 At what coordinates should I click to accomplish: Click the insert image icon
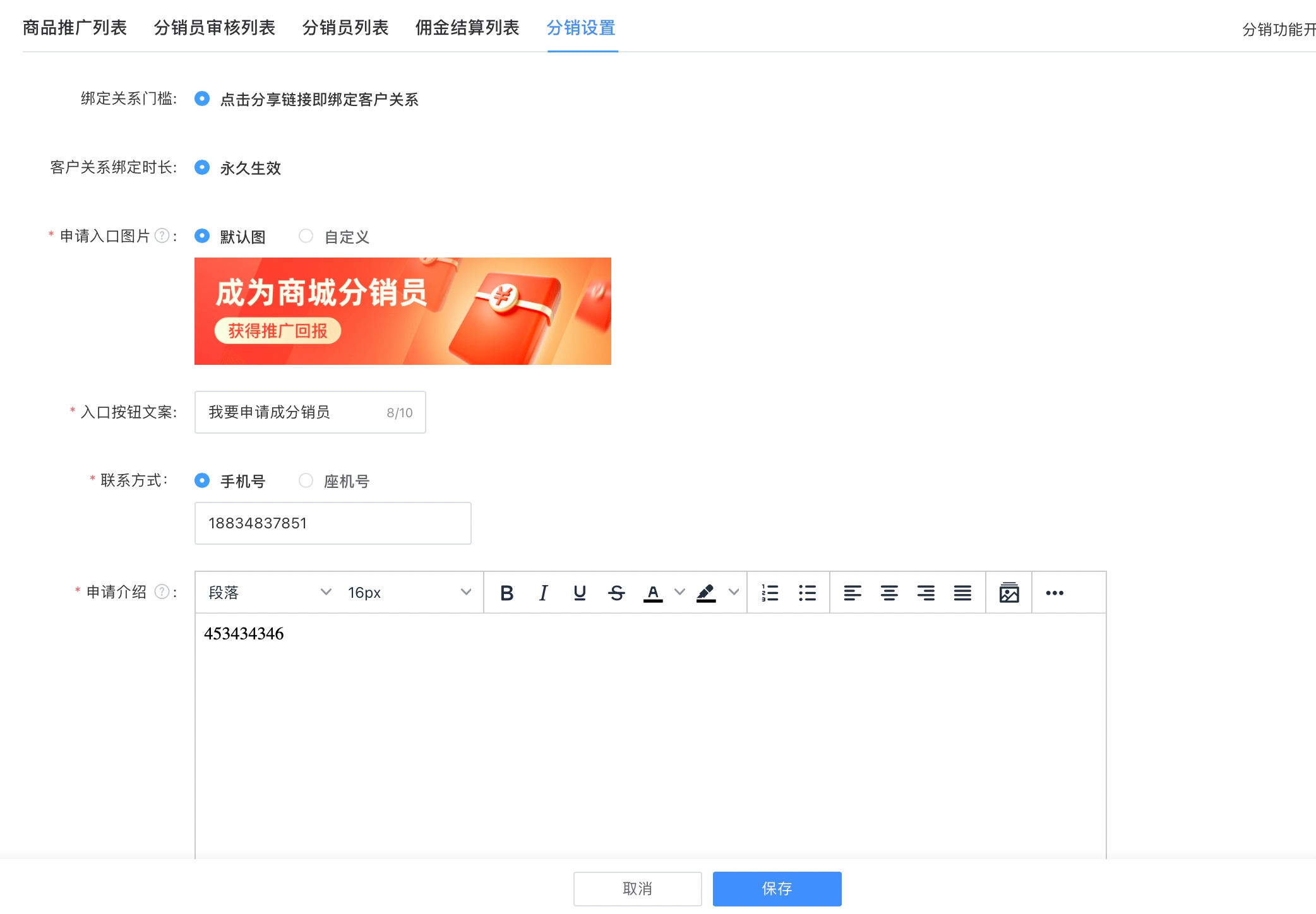tap(1009, 593)
